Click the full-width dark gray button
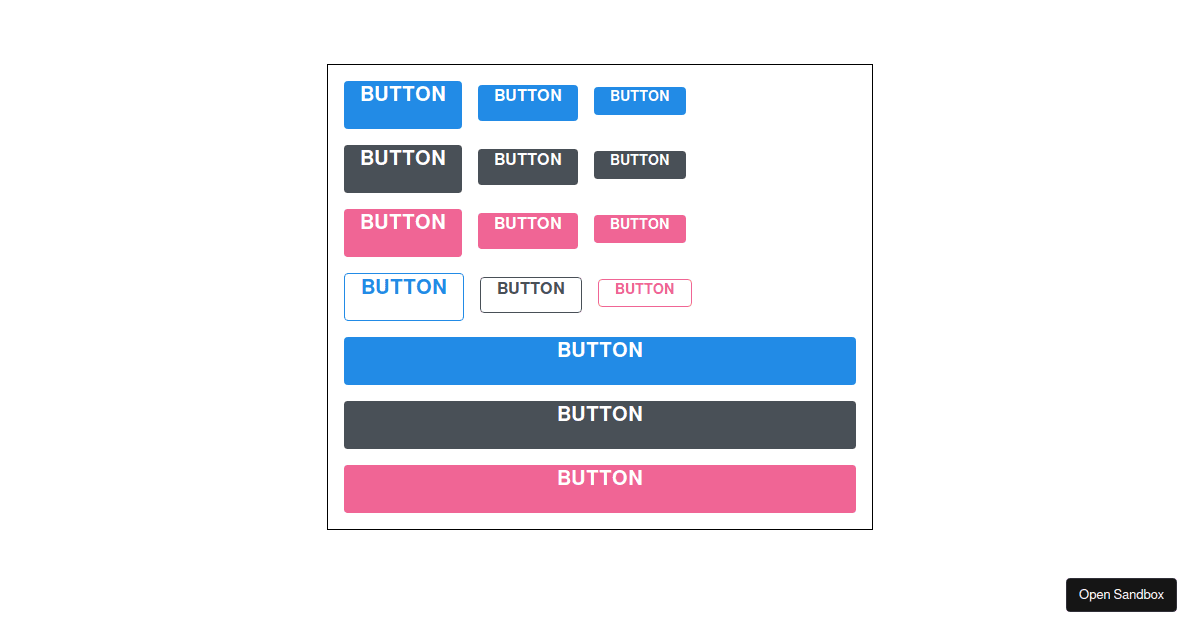1200x630 pixels. pyautogui.click(x=600, y=424)
